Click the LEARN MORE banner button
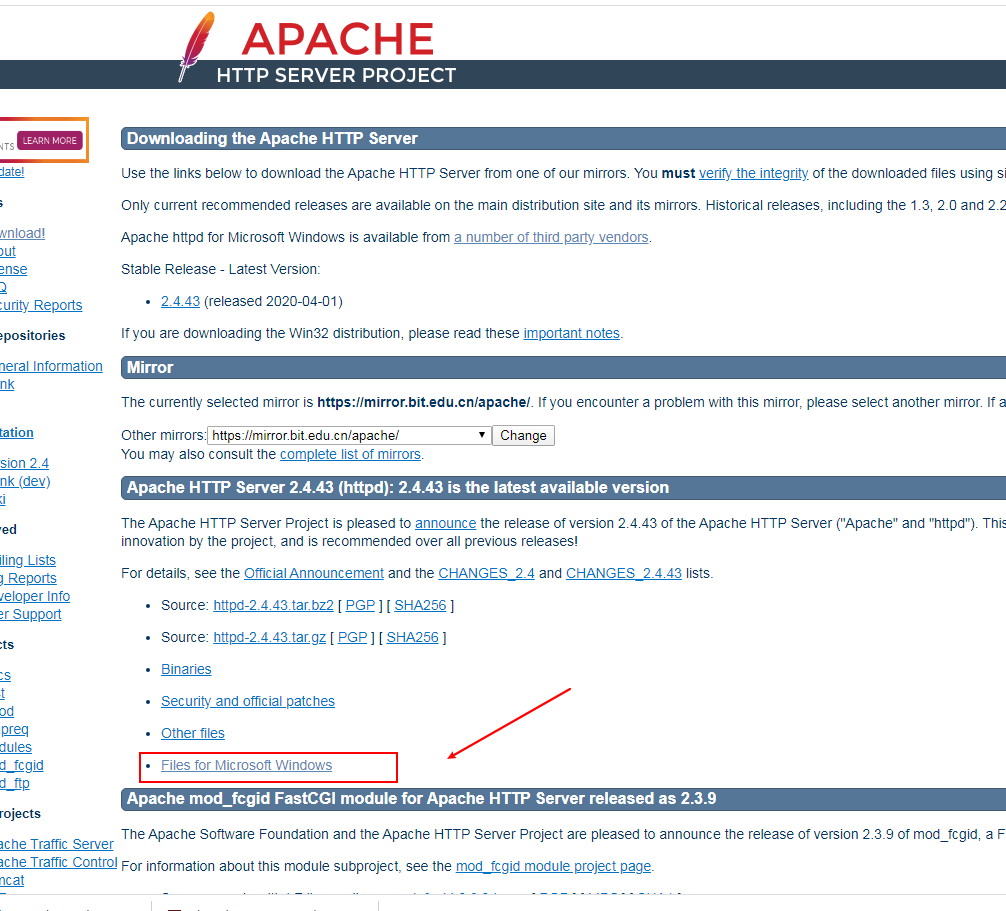This screenshot has height=911, width=1006. pos(49,140)
